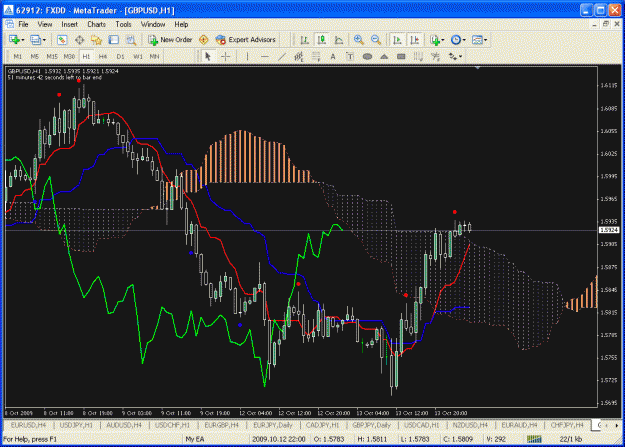Select the Andrews Pitchfork tool

435,57
